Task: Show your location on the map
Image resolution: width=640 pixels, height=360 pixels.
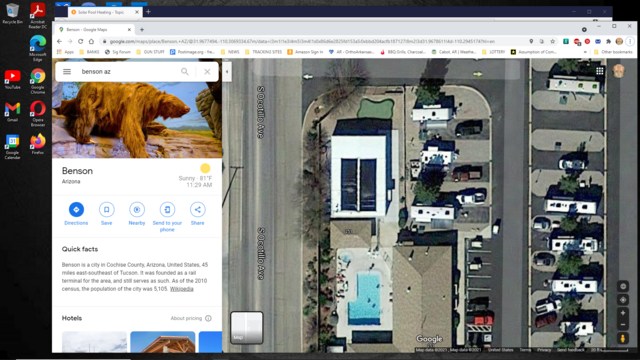Action: [x=623, y=300]
